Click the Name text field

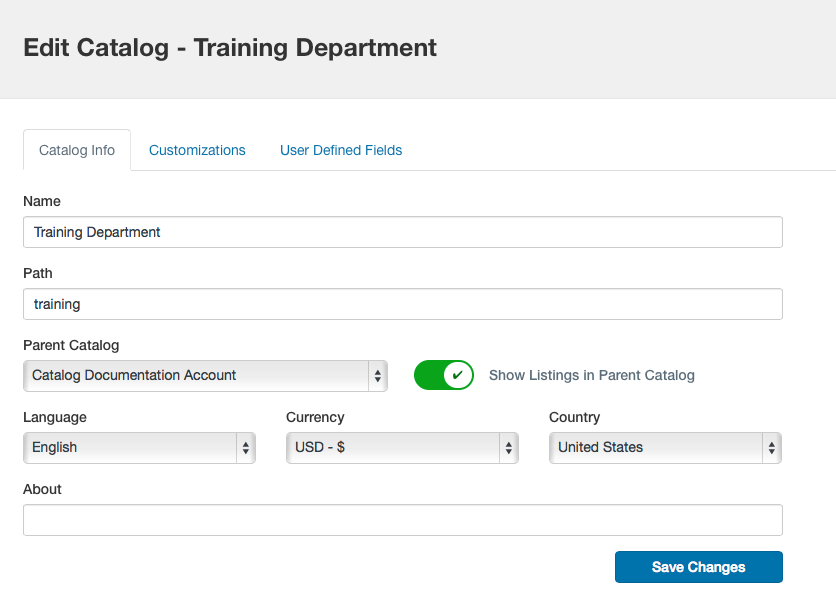pos(402,232)
